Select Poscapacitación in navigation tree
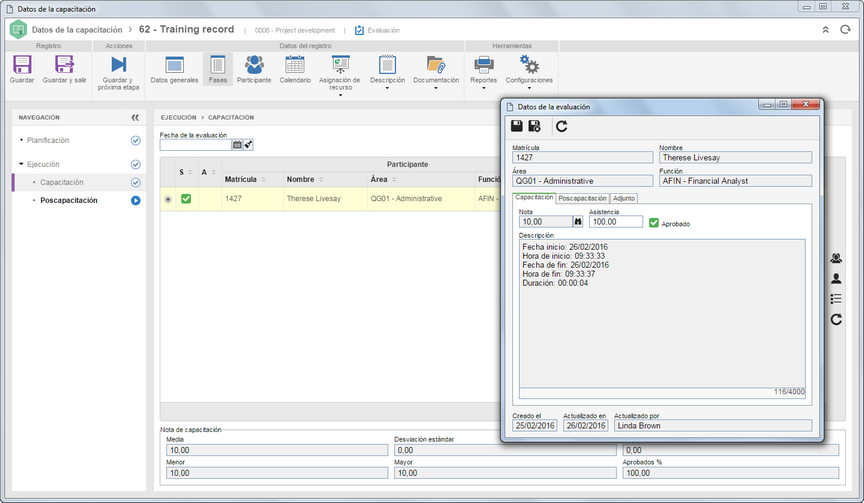864x503 pixels. click(69, 201)
